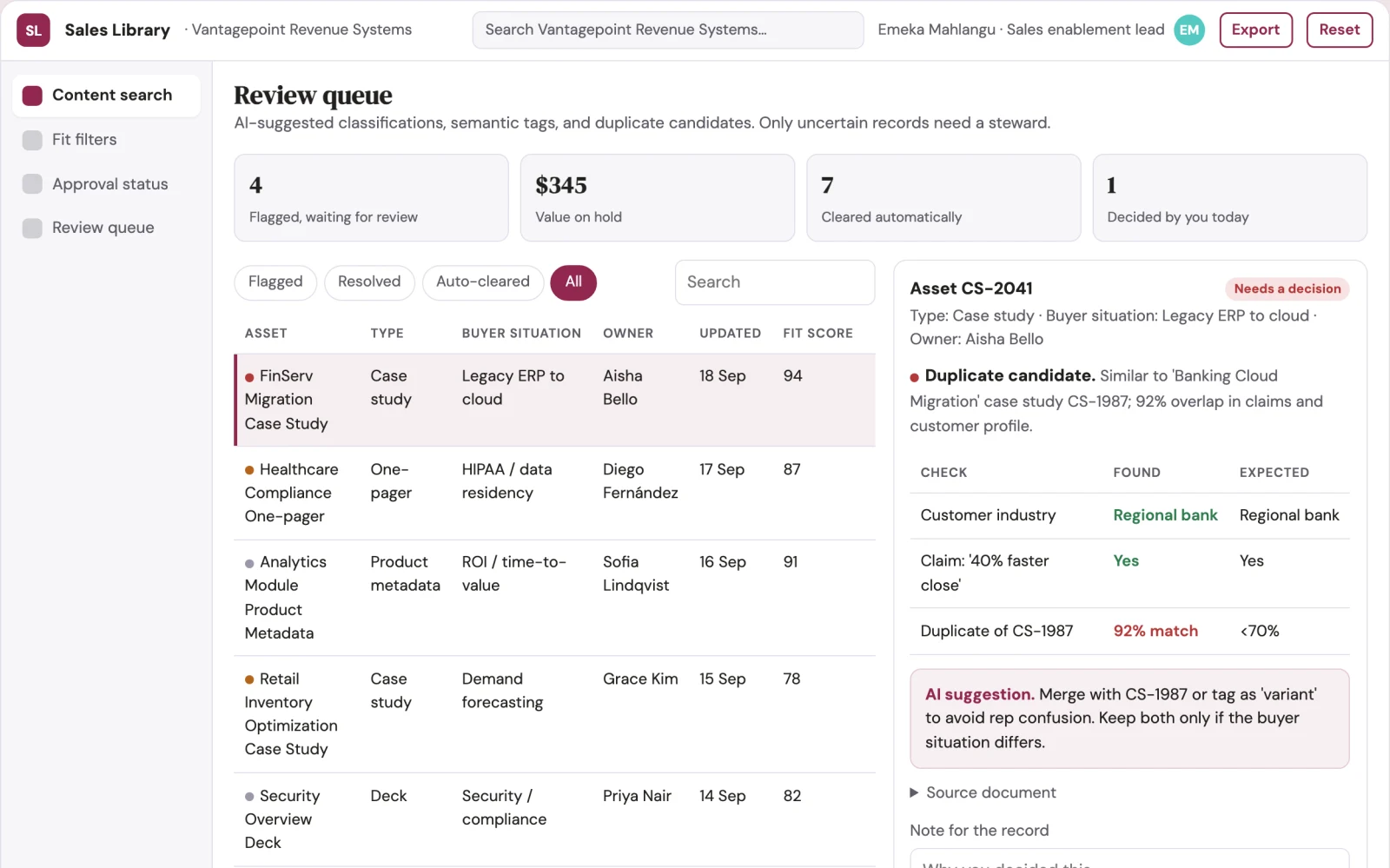Image resolution: width=1390 pixels, height=868 pixels.
Task: Focus the Note for the record field
Action: (1129, 858)
